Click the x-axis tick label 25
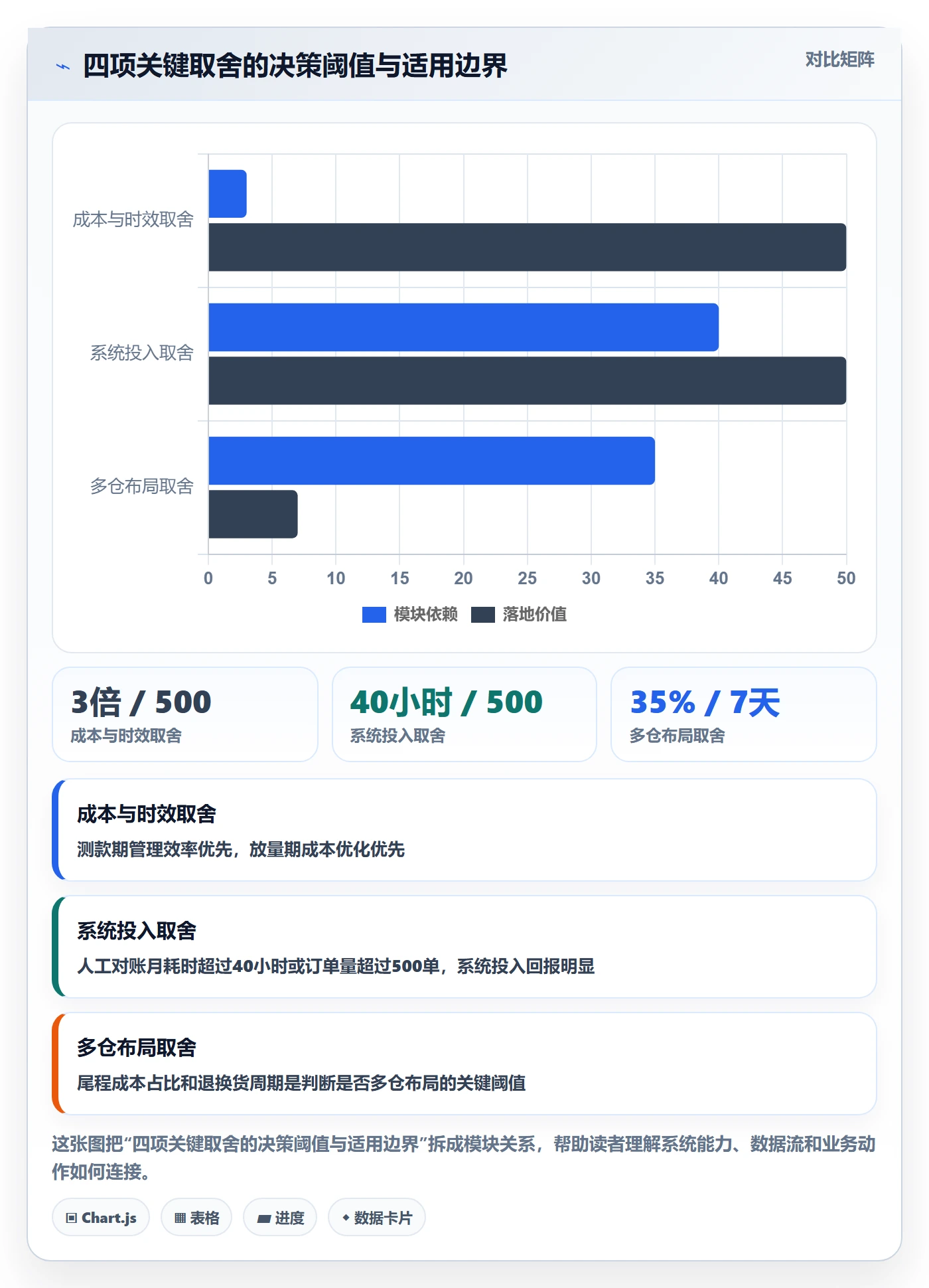This screenshot has width=929, height=1288. point(528,578)
